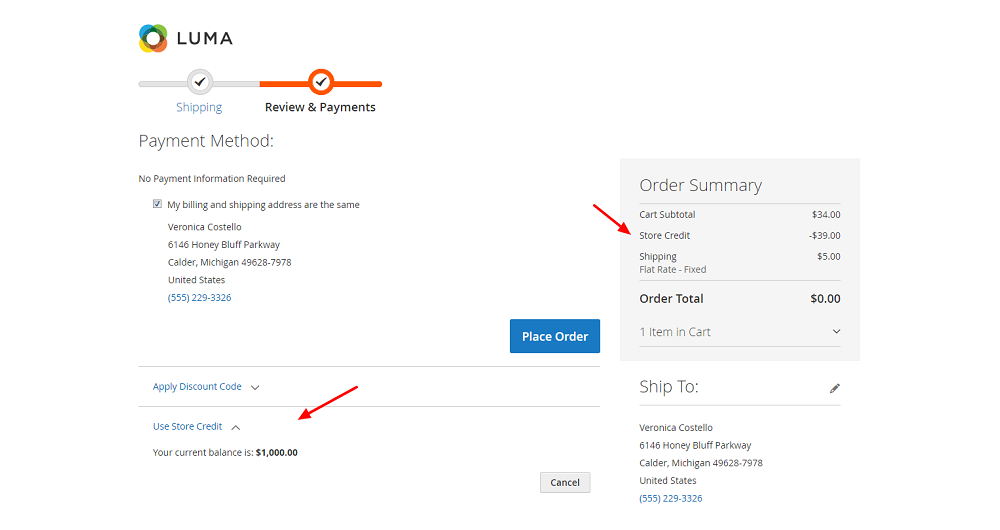
Task: Click the Use Store Credit heading
Action: tap(187, 427)
